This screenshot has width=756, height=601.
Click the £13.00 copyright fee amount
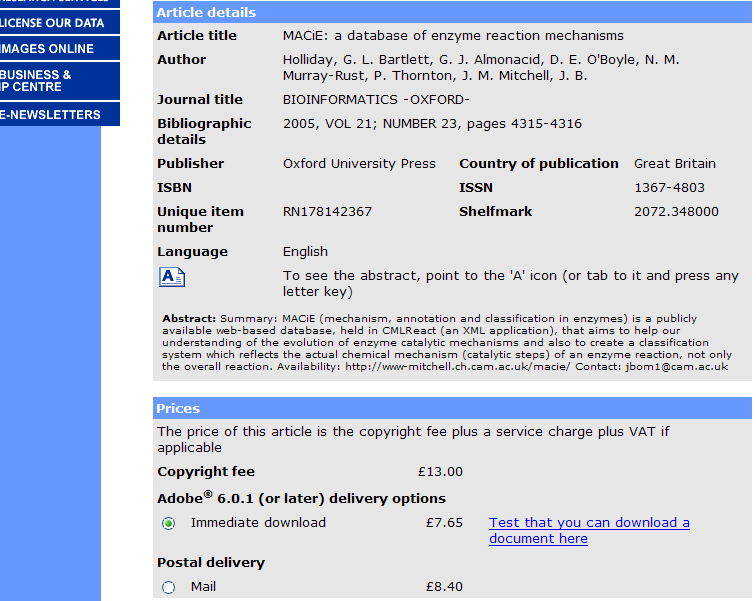coord(440,472)
